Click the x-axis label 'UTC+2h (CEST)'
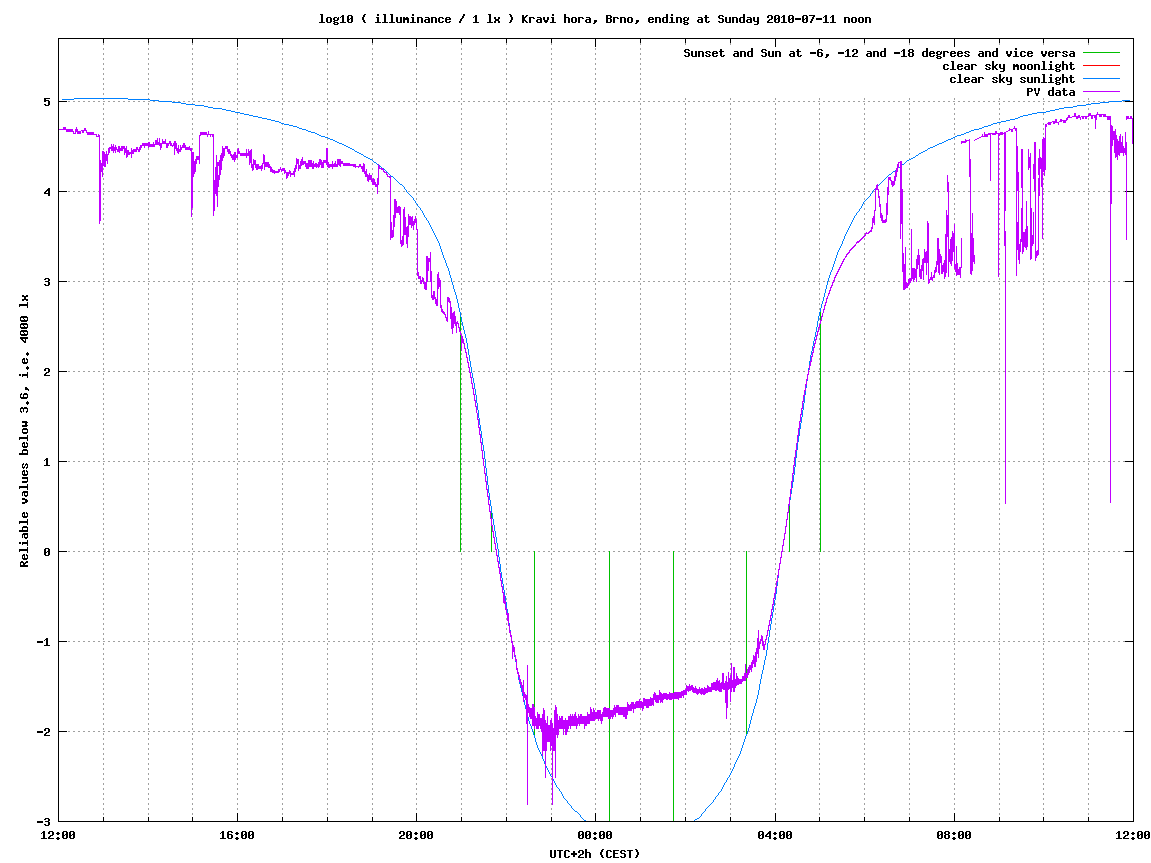 595,853
